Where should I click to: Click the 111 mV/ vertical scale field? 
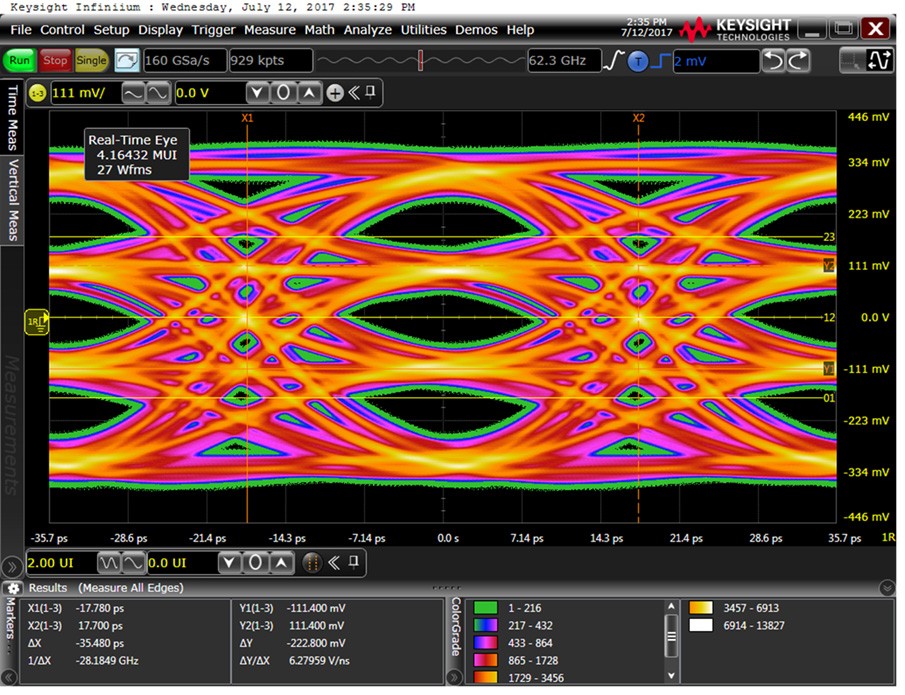click(85, 93)
